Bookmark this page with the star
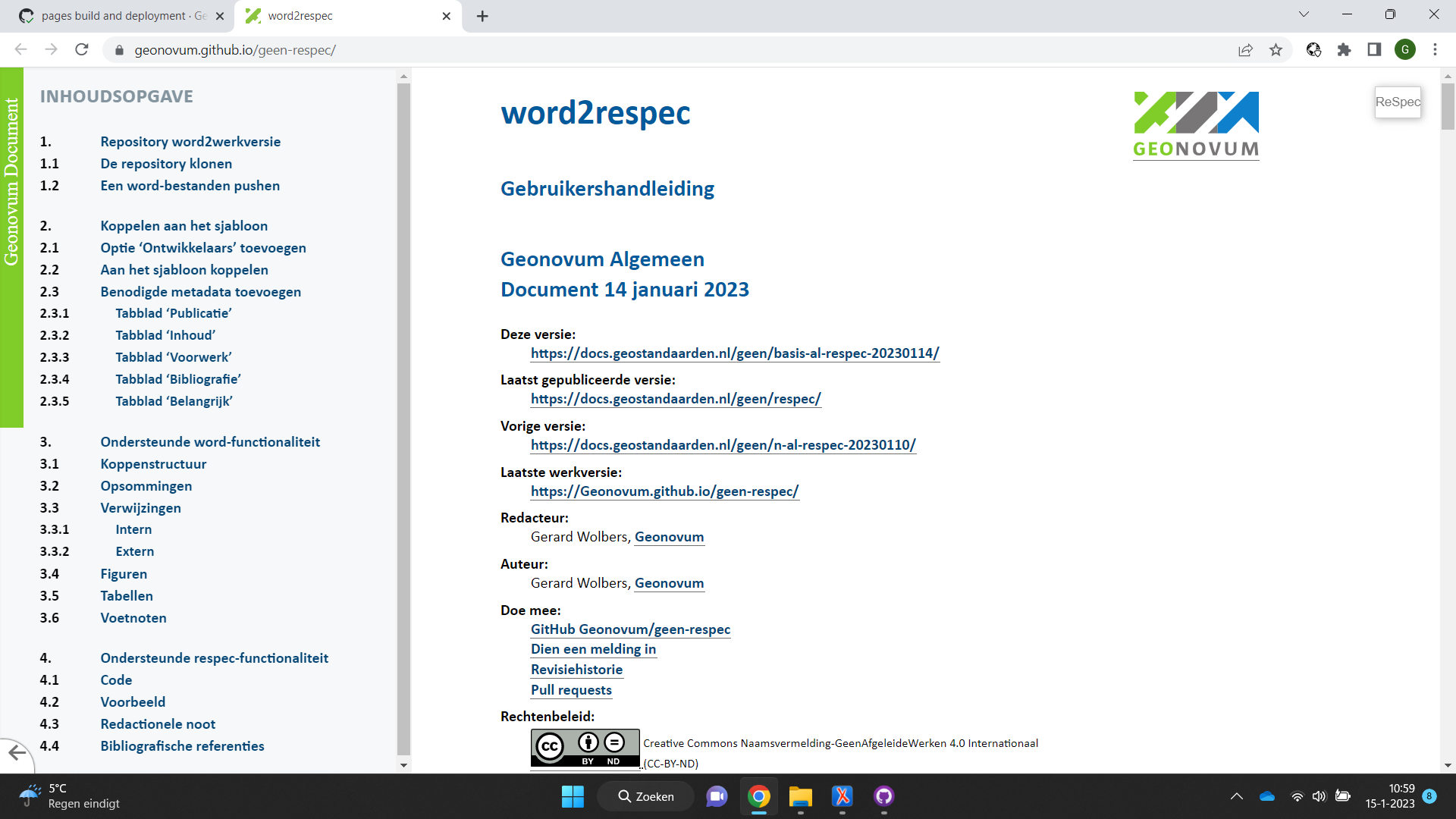This screenshot has height=819, width=1456. (1276, 50)
